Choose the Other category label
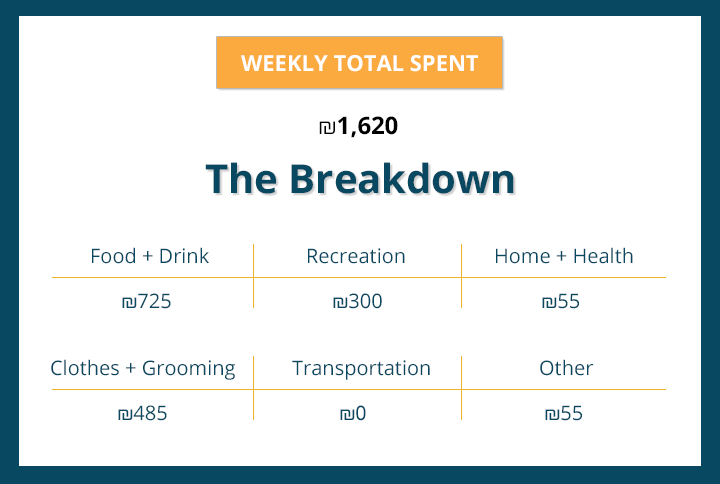Image resolution: width=720 pixels, height=484 pixels. [x=566, y=368]
